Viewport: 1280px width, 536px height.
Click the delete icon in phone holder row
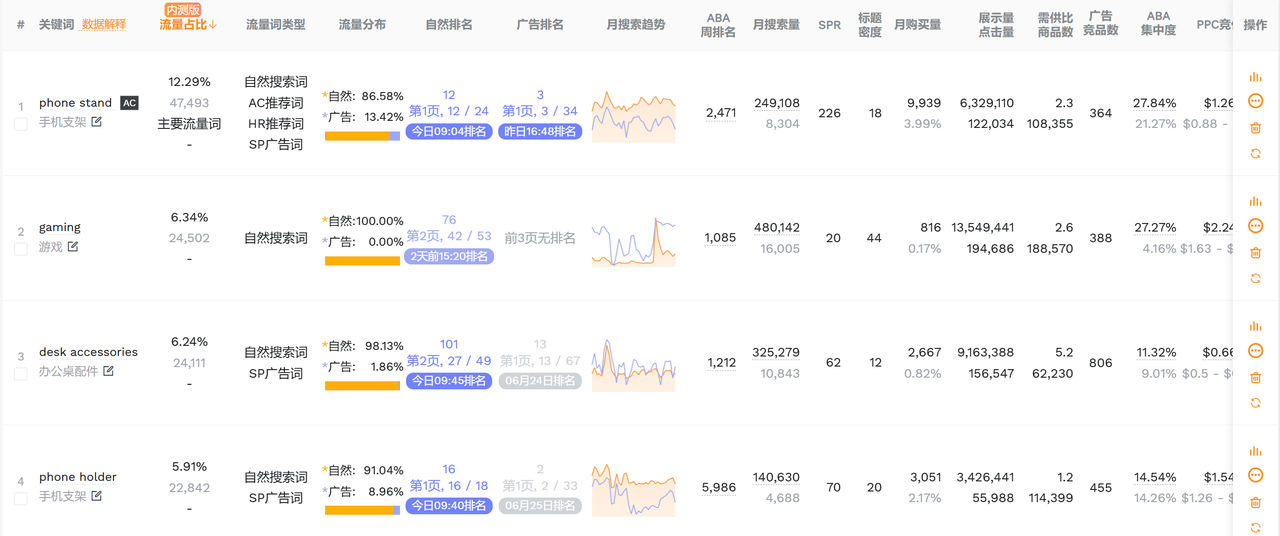(x=1255, y=502)
